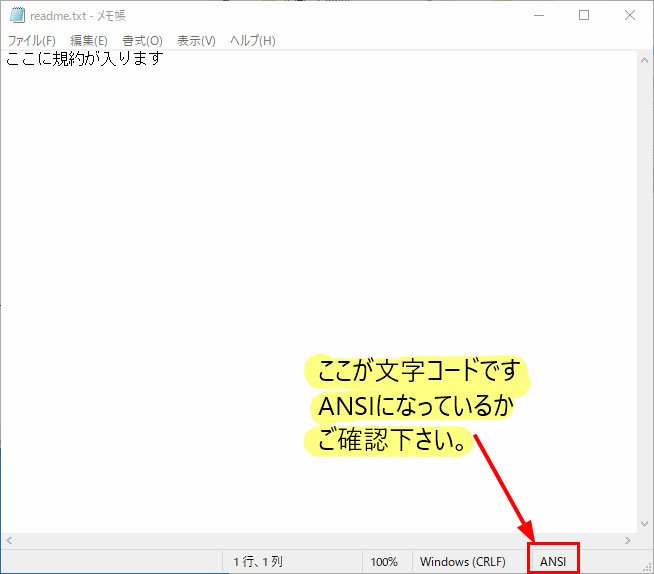Click the horizontal scrollbar left arrow

pos(9,541)
